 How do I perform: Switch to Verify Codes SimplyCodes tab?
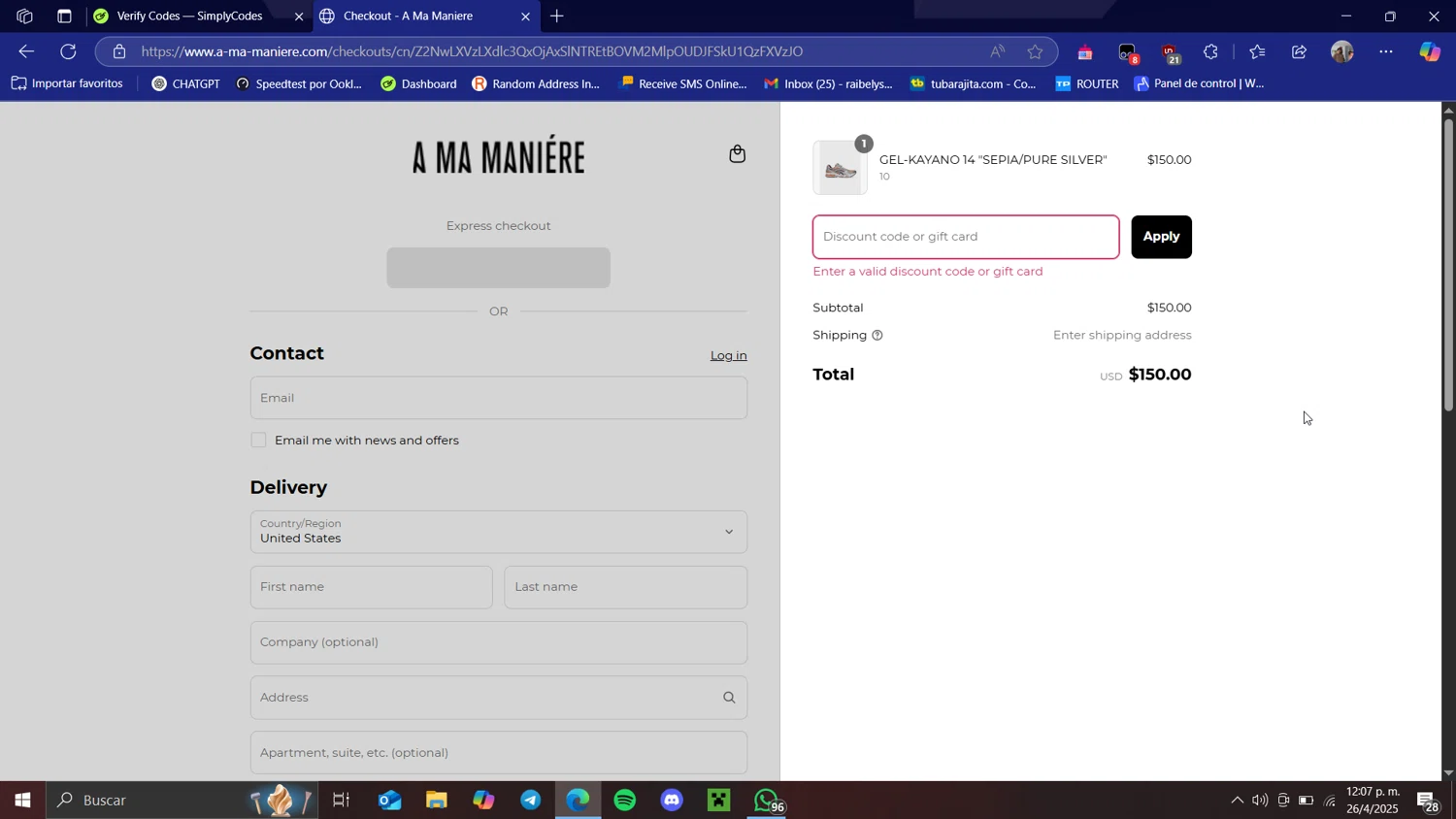[x=189, y=16]
